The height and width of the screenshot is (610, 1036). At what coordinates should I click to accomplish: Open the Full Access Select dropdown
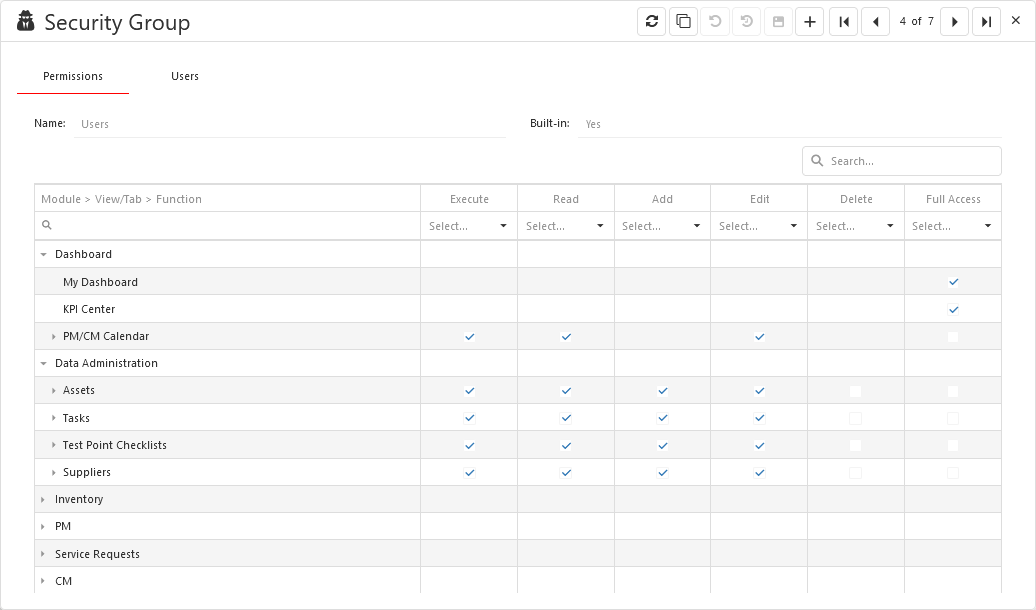tap(952, 225)
